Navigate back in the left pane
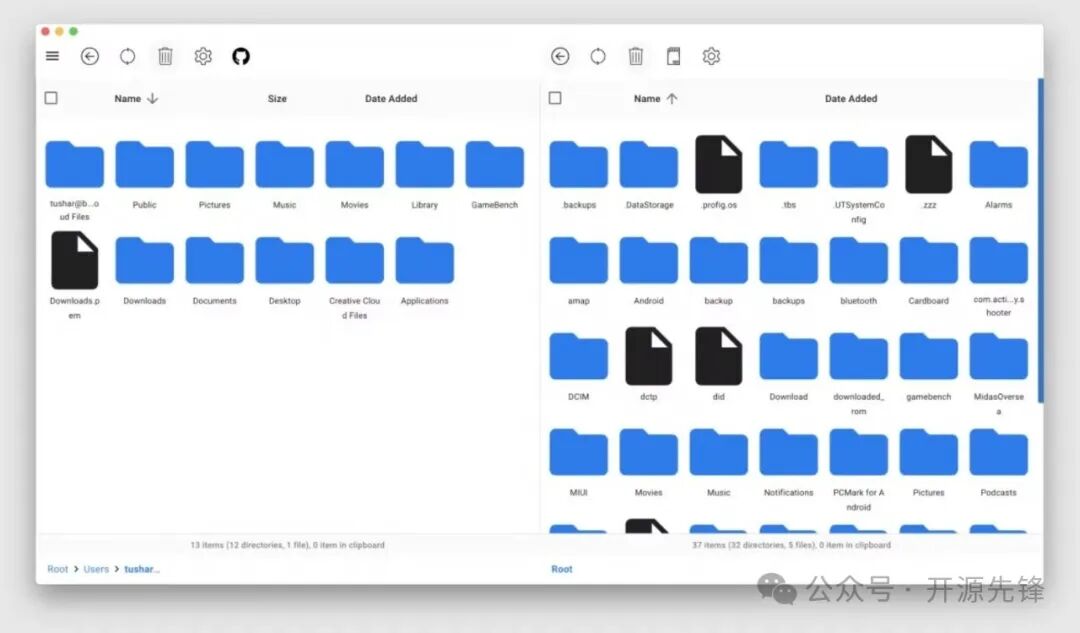This screenshot has height=633, width=1080. 89,56
